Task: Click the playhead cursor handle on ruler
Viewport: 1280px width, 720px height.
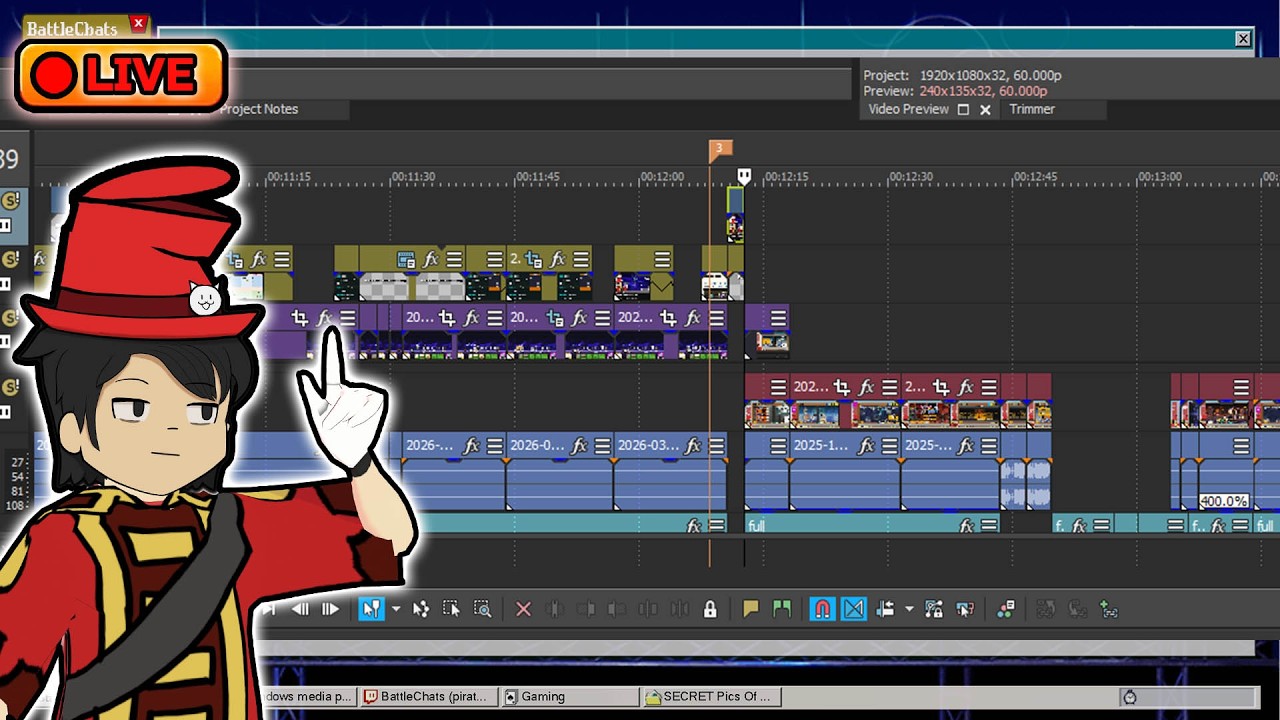Action: (744, 177)
